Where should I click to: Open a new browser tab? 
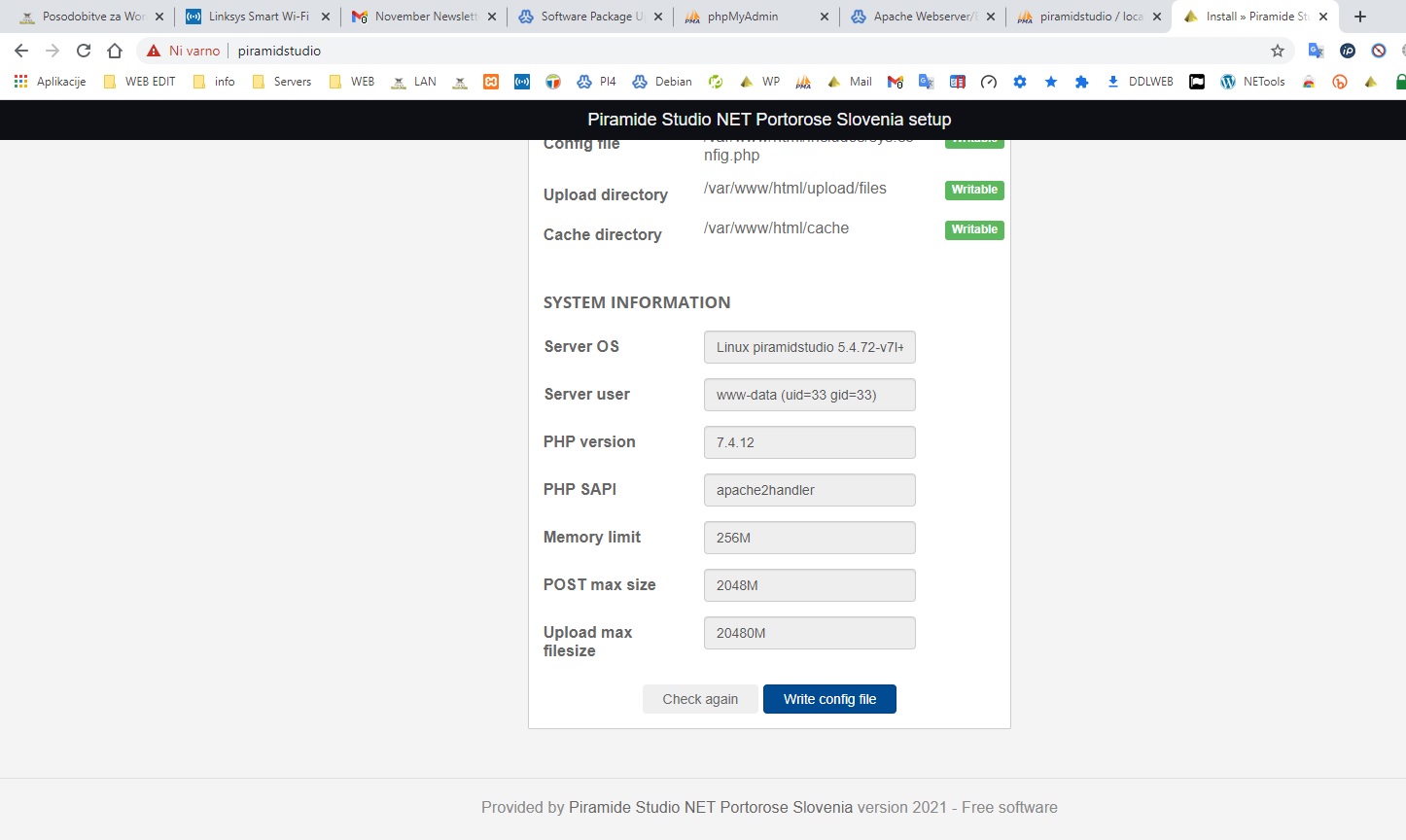[x=1360, y=17]
